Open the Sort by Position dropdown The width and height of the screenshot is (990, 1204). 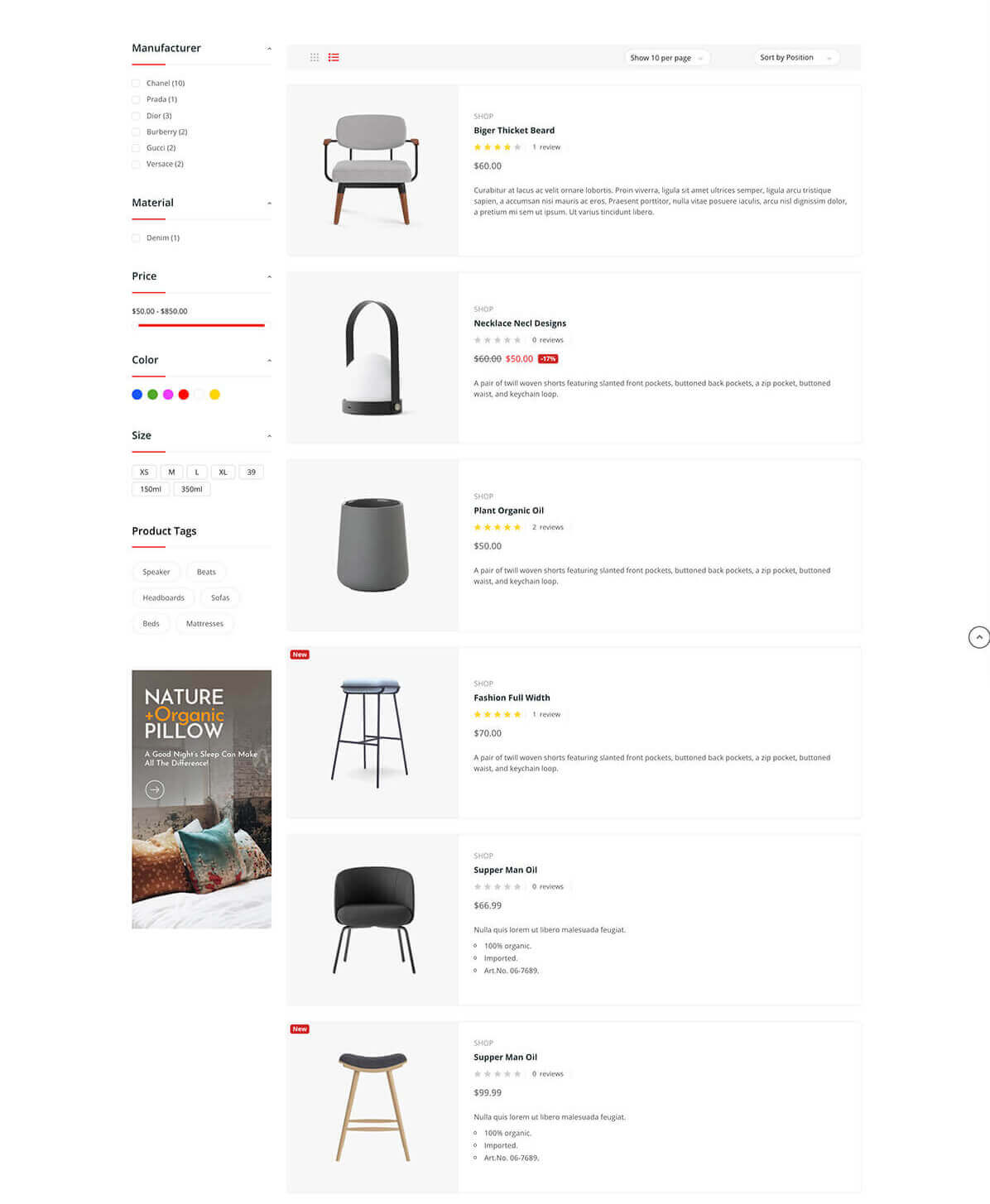[x=795, y=58]
